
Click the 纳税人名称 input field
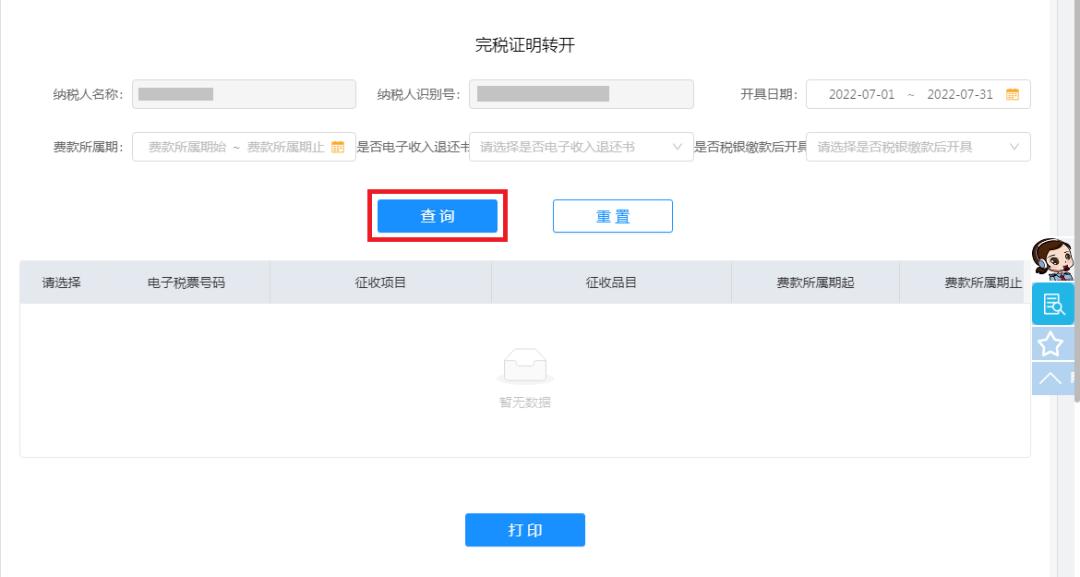pyautogui.click(x=244, y=94)
